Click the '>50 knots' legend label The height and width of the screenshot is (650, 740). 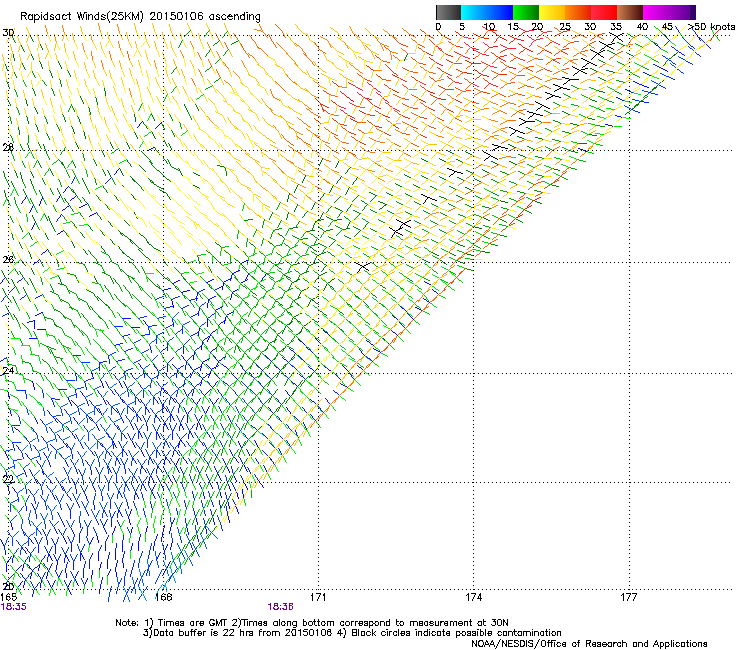711,26
